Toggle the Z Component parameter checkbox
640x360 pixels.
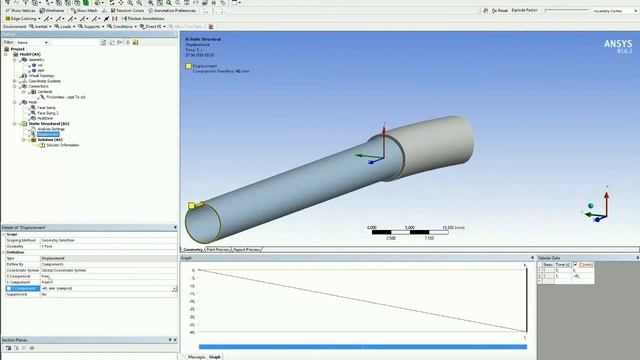click(x=9, y=289)
